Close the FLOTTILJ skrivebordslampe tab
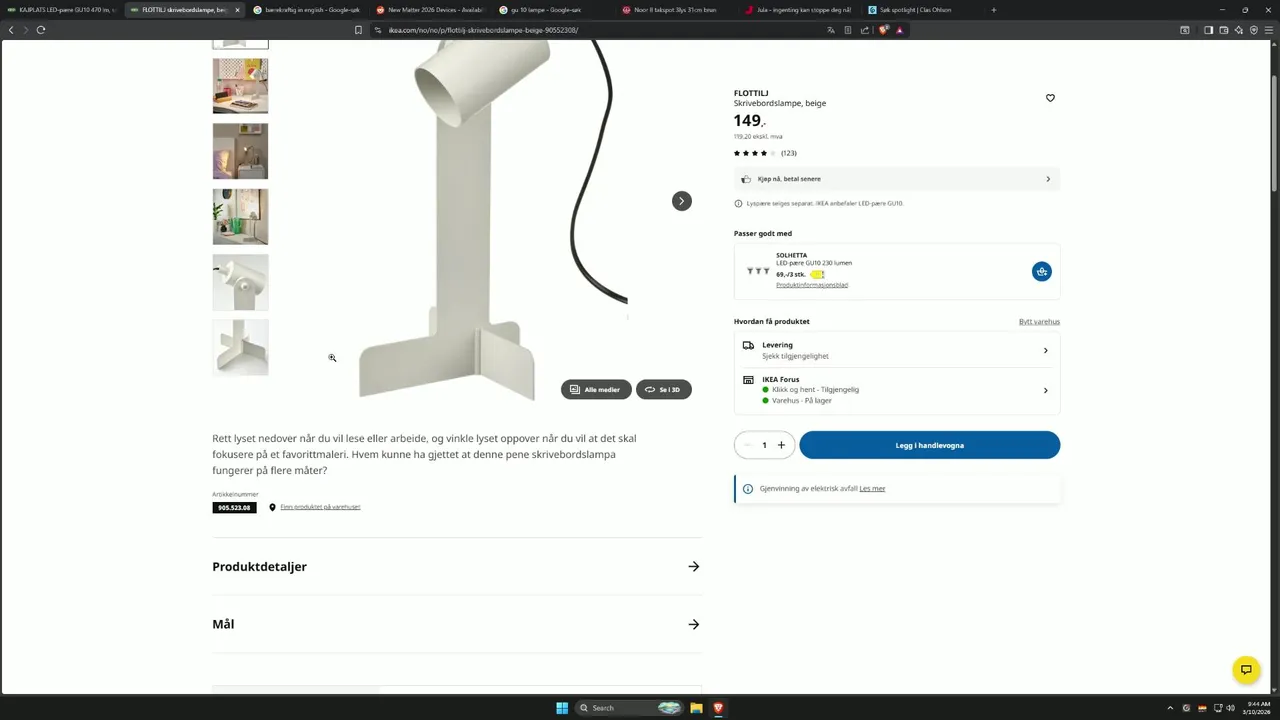Screen dimensions: 1280x720 click(x=237, y=10)
